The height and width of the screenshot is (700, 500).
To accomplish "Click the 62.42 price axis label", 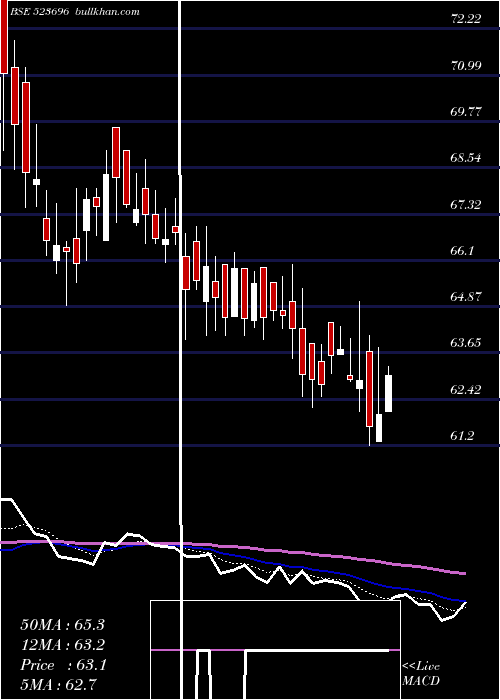I will point(466,390).
